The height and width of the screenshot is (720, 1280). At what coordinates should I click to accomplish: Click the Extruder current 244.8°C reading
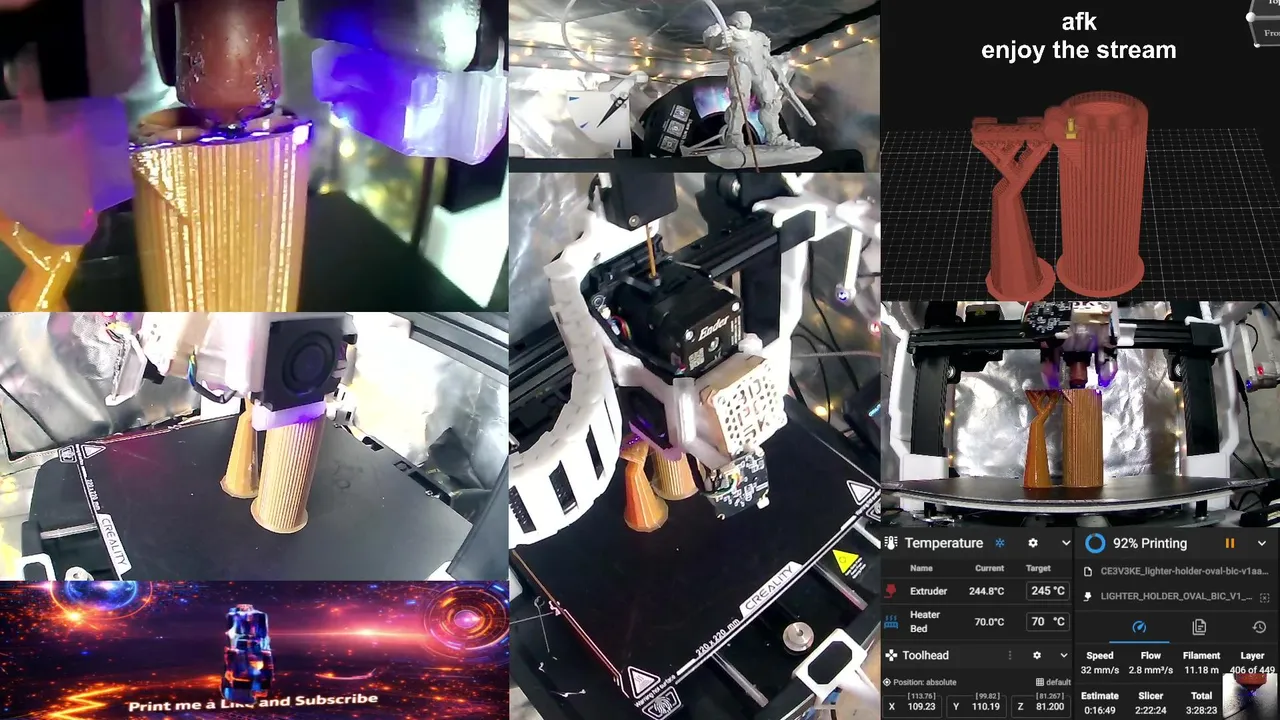[x=986, y=591]
